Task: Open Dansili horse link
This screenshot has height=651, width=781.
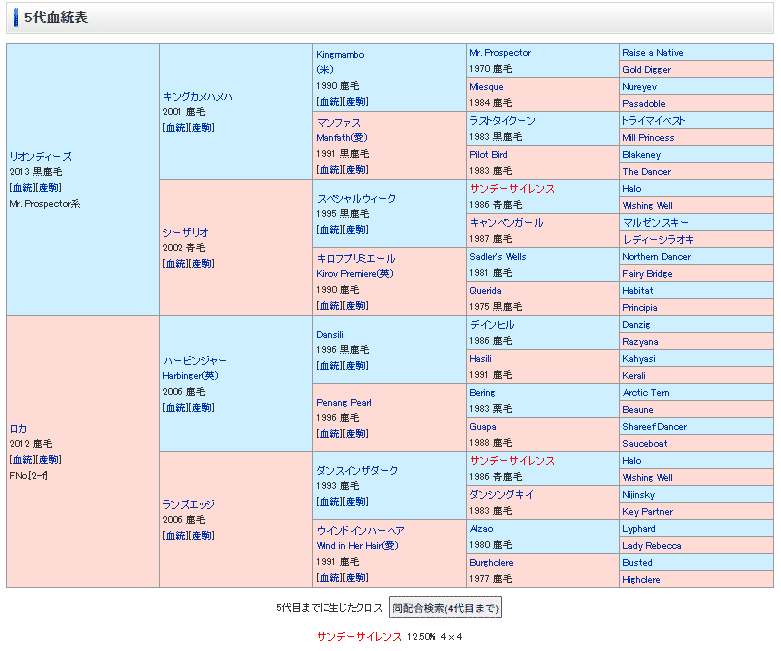Action: click(330, 335)
